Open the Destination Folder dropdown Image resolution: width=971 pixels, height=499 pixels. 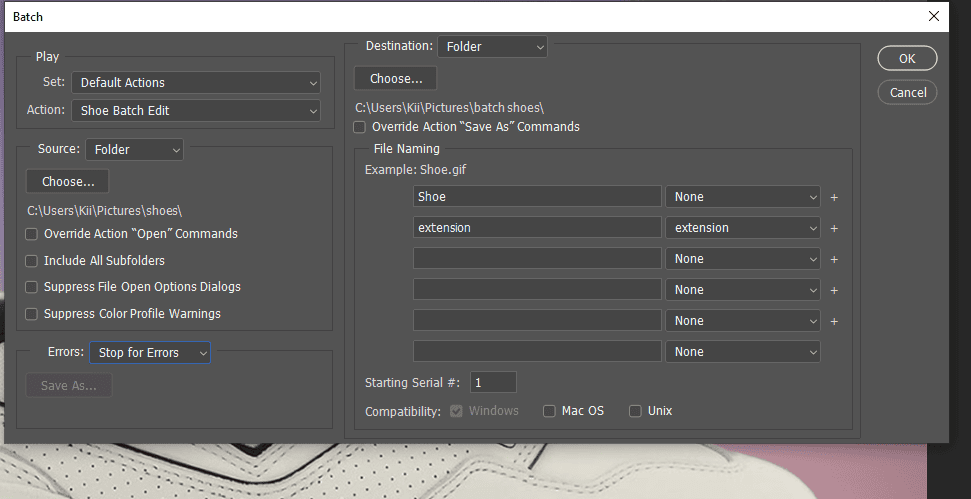(492, 46)
